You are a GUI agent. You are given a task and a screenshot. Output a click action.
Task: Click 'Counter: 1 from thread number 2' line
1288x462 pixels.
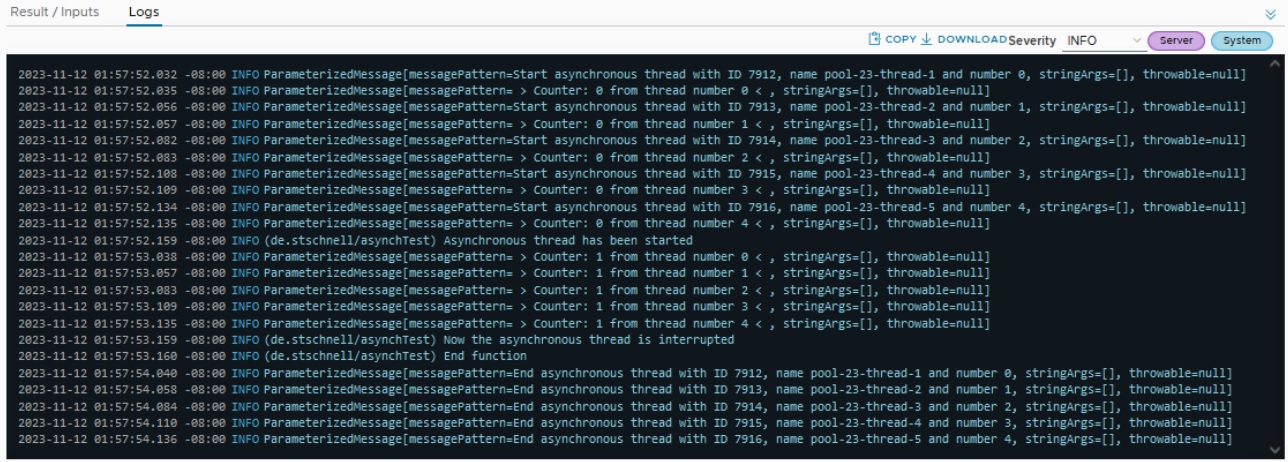[x=504, y=290]
